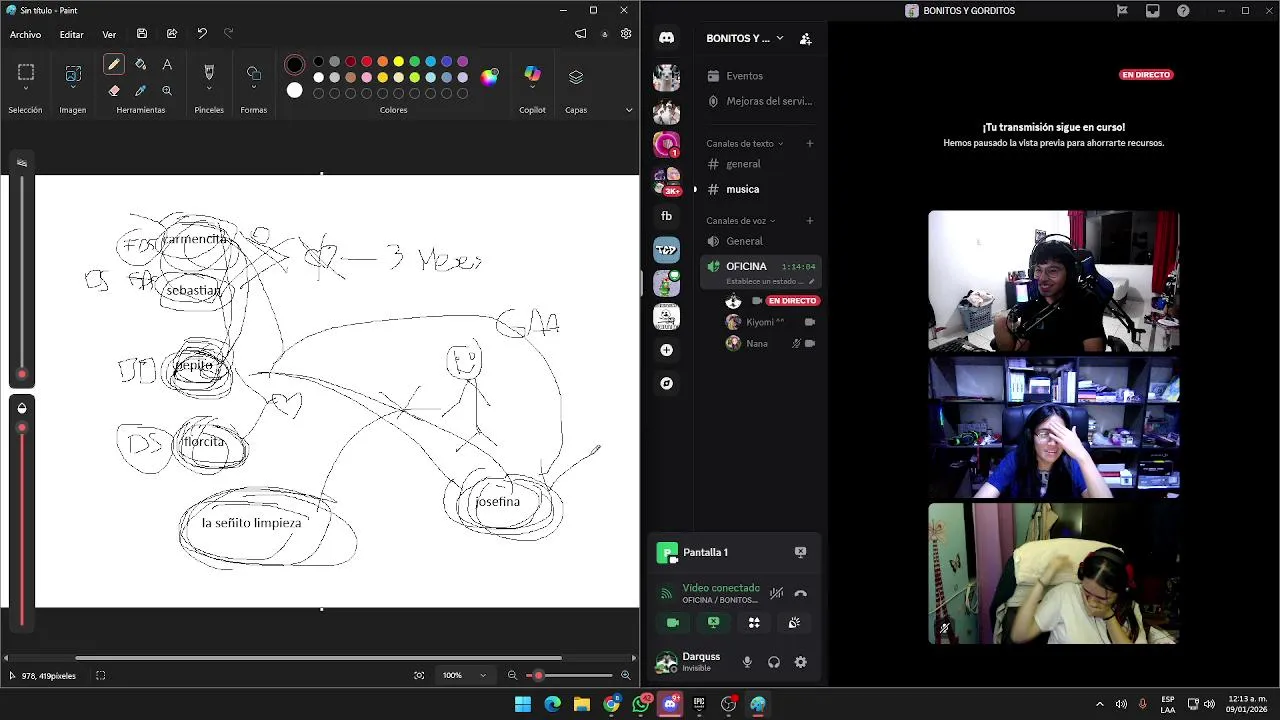The height and width of the screenshot is (720, 1280).
Task: Disconnect from the voice call
Action: (800, 593)
